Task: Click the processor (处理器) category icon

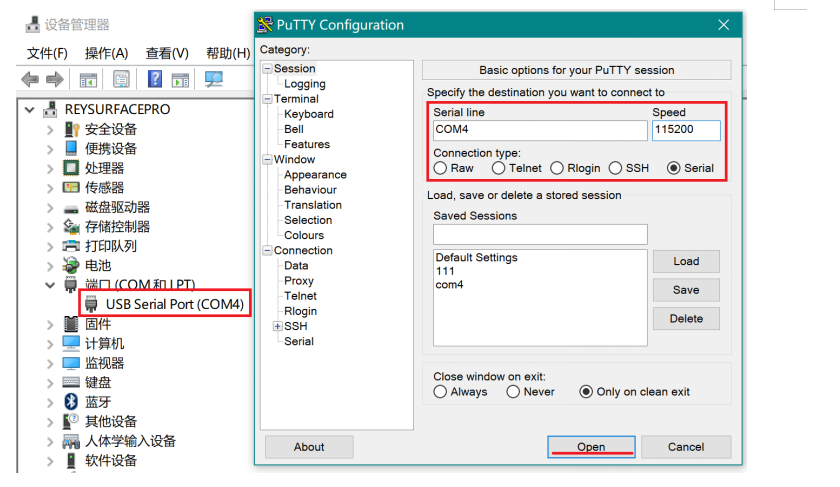Action: pos(71,168)
